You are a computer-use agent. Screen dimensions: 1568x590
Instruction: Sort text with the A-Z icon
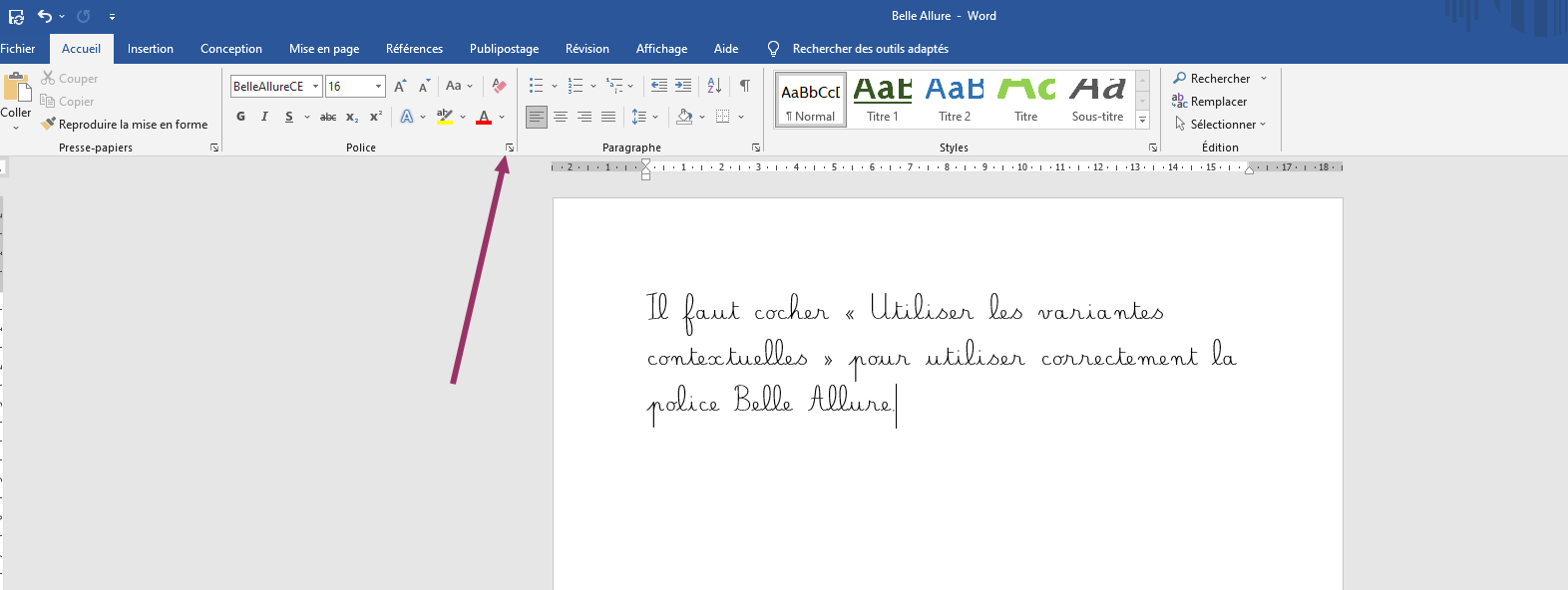click(x=714, y=86)
